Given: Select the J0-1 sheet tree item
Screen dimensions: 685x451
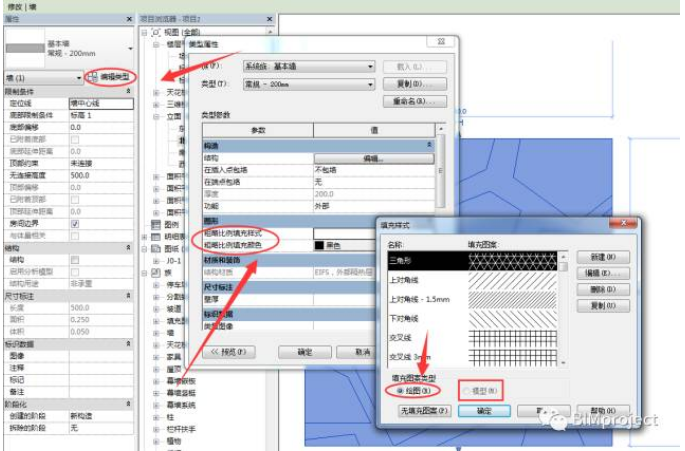Looking at the screenshot, I should 173,261.
